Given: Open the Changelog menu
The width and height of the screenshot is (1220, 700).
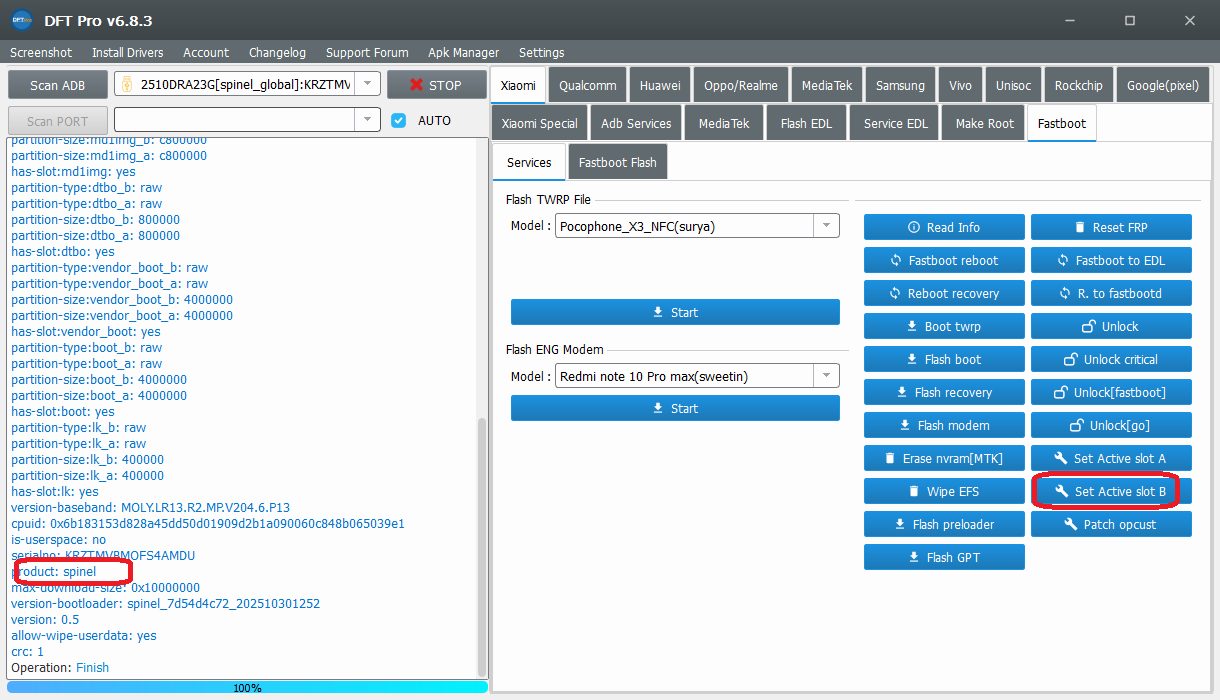Looking at the screenshot, I should [x=277, y=52].
